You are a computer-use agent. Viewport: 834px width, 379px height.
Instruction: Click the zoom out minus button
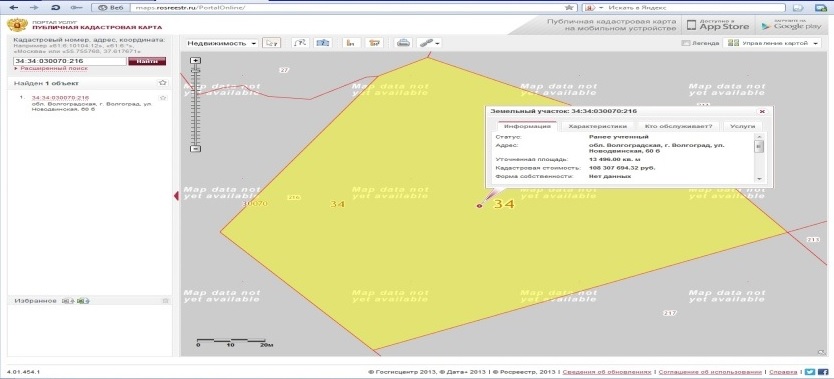pos(196,148)
